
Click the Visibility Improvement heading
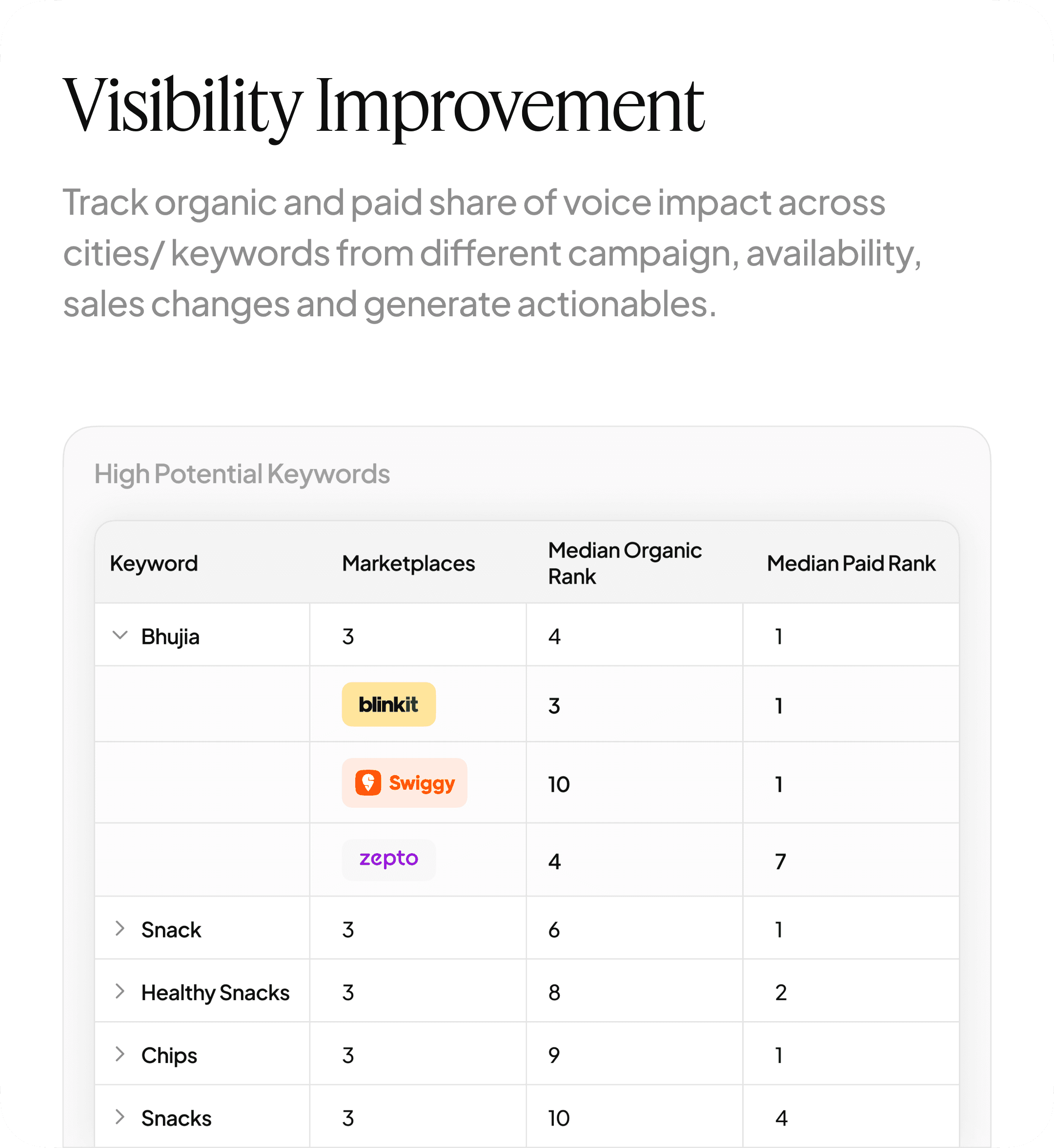tap(383, 107)
